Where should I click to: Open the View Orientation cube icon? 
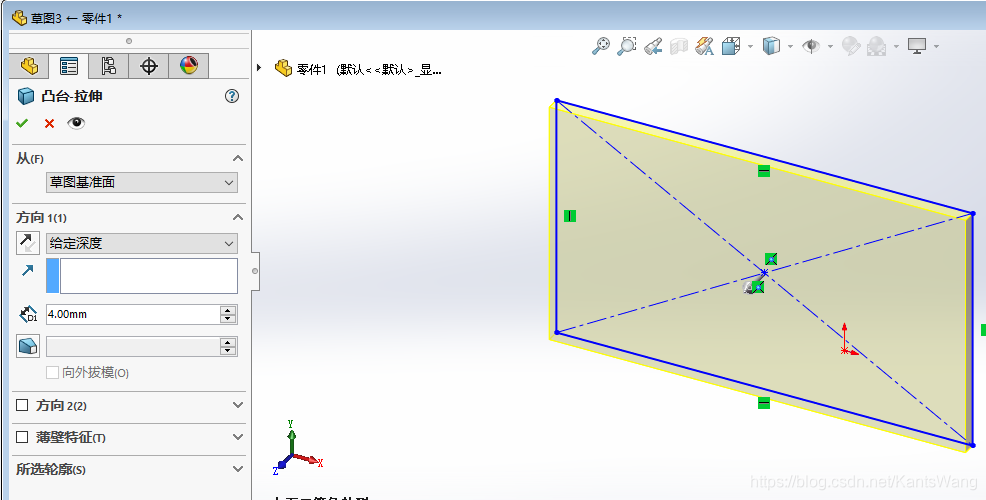(731, 46)
